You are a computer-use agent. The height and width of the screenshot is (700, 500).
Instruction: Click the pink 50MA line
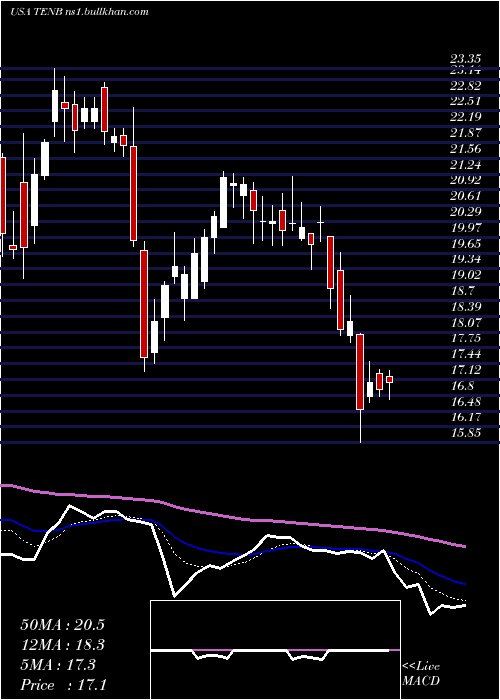coord(232,517)
